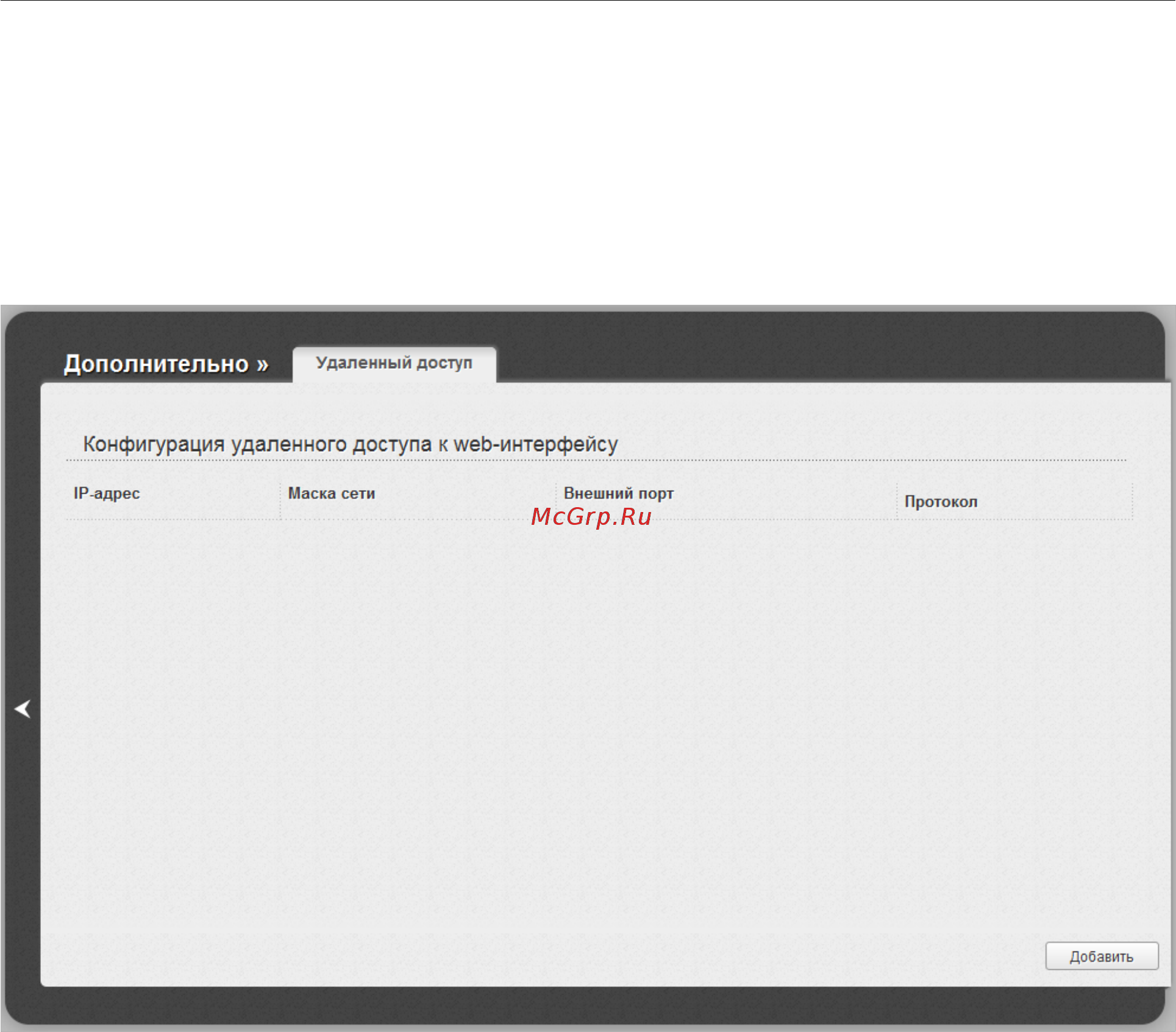Screen dimensions: 1176x1032
Task: Collapse the side menu with the arrow icon
Action: click(x=23, y=709)
